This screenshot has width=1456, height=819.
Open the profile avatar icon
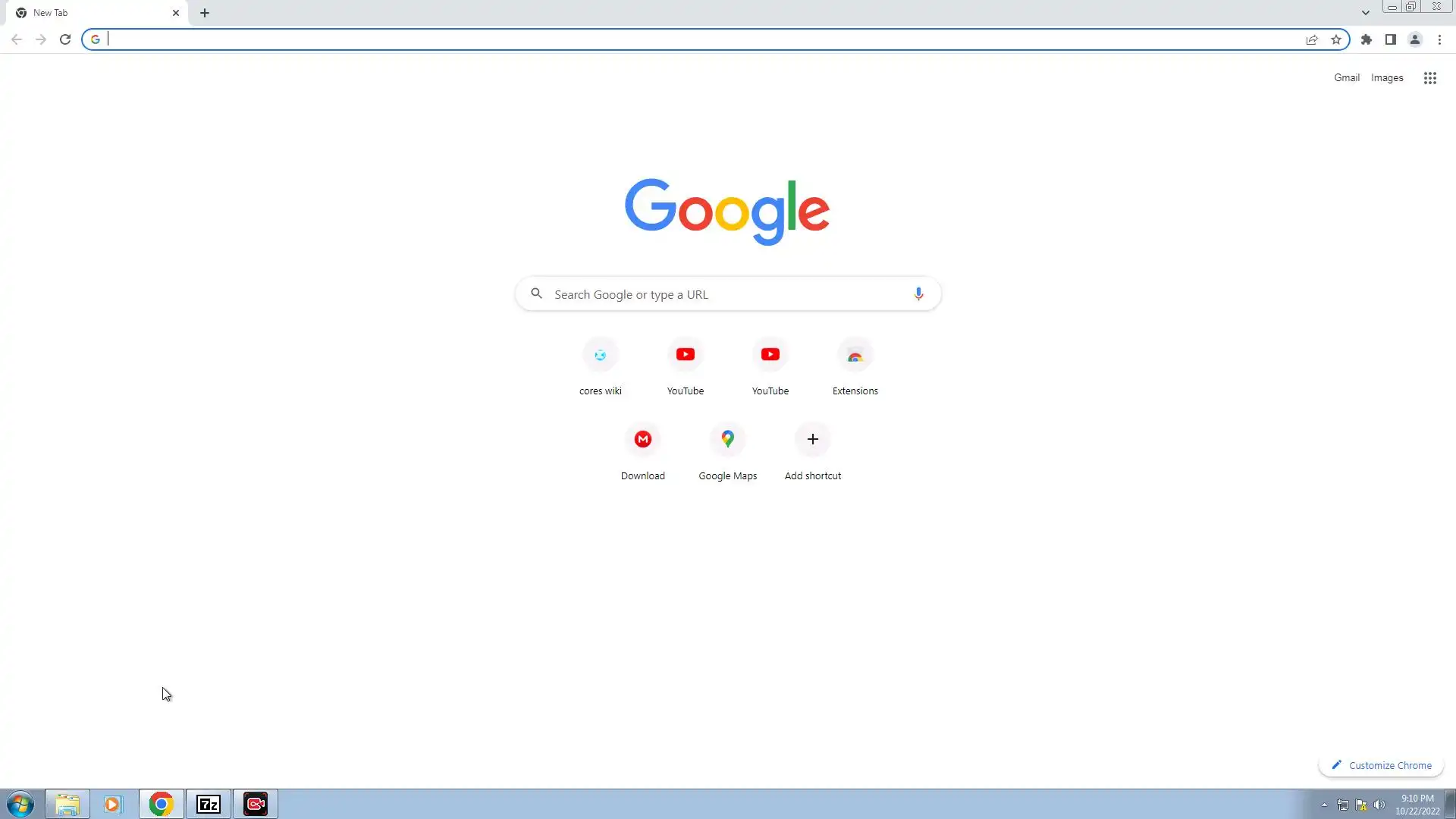[x=1414, y=39]
